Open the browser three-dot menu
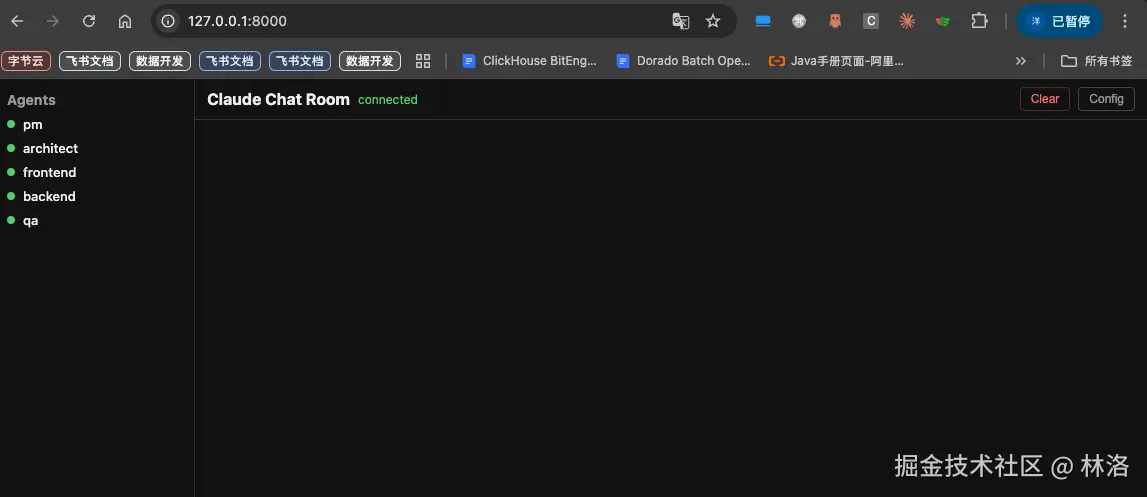This screenshot has width=1147, height=497. pos(1125,21)
